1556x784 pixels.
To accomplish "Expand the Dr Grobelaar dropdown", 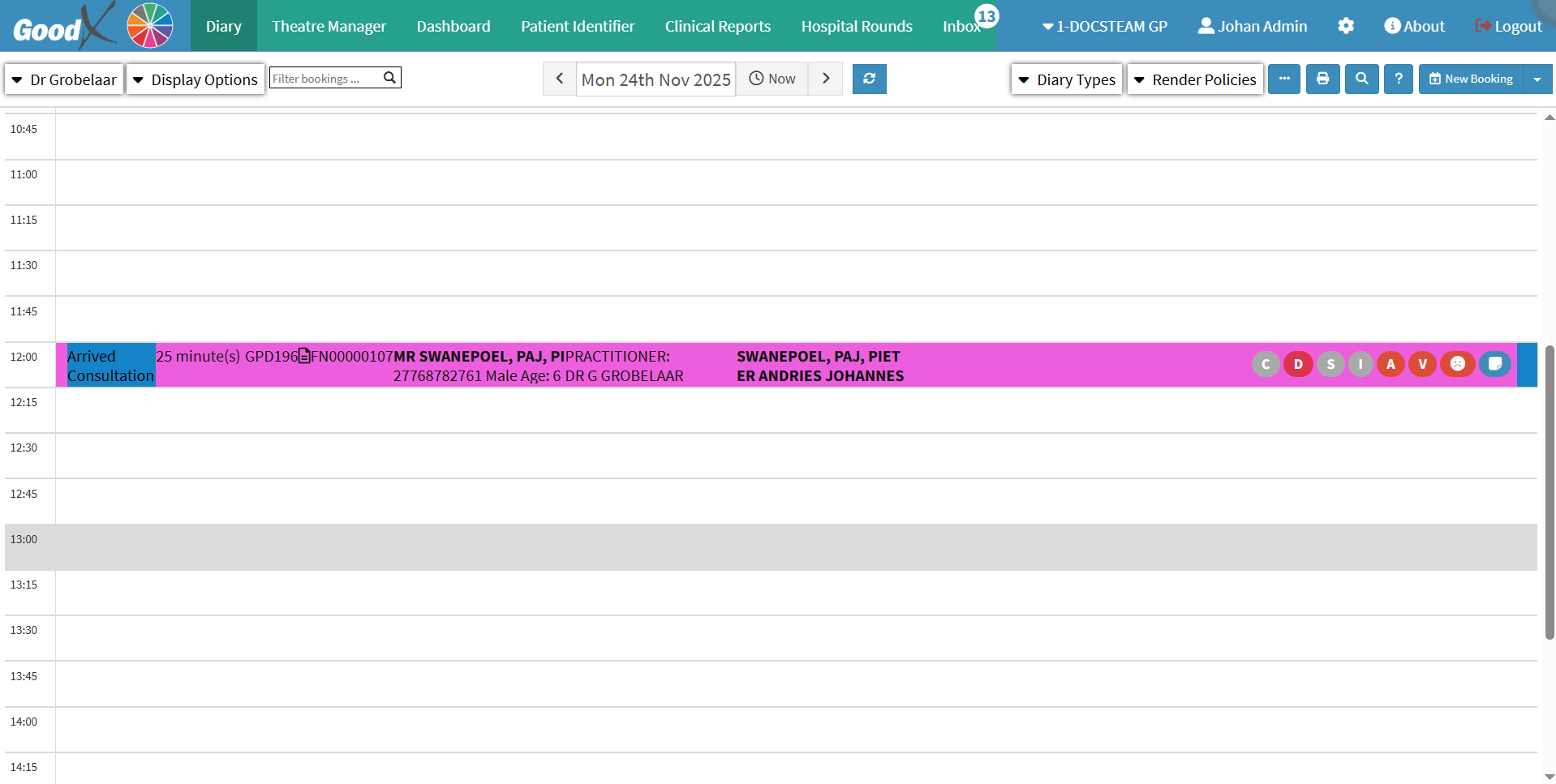I will point(64,79).
